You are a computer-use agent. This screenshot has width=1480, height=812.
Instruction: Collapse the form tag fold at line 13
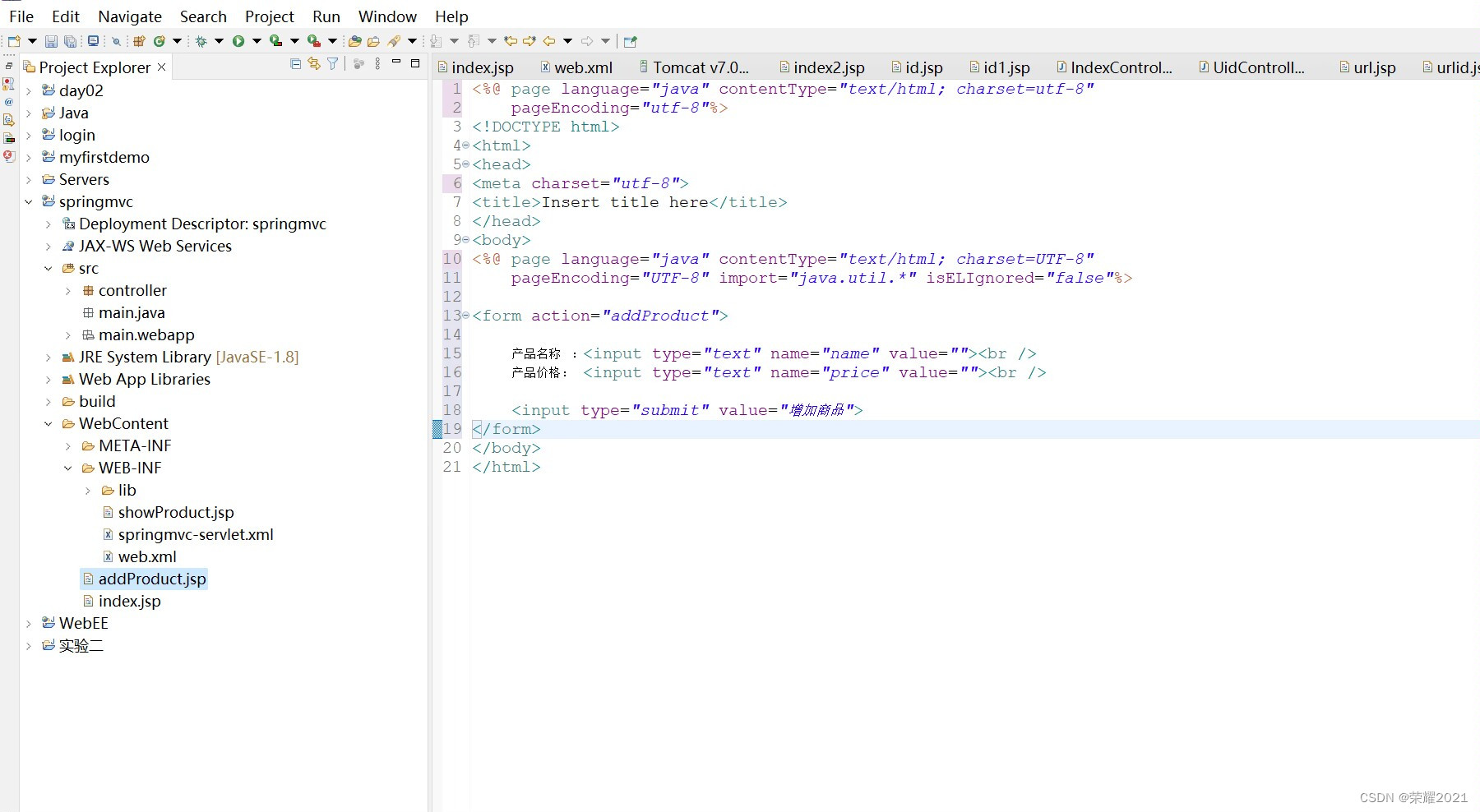(466, 316)
